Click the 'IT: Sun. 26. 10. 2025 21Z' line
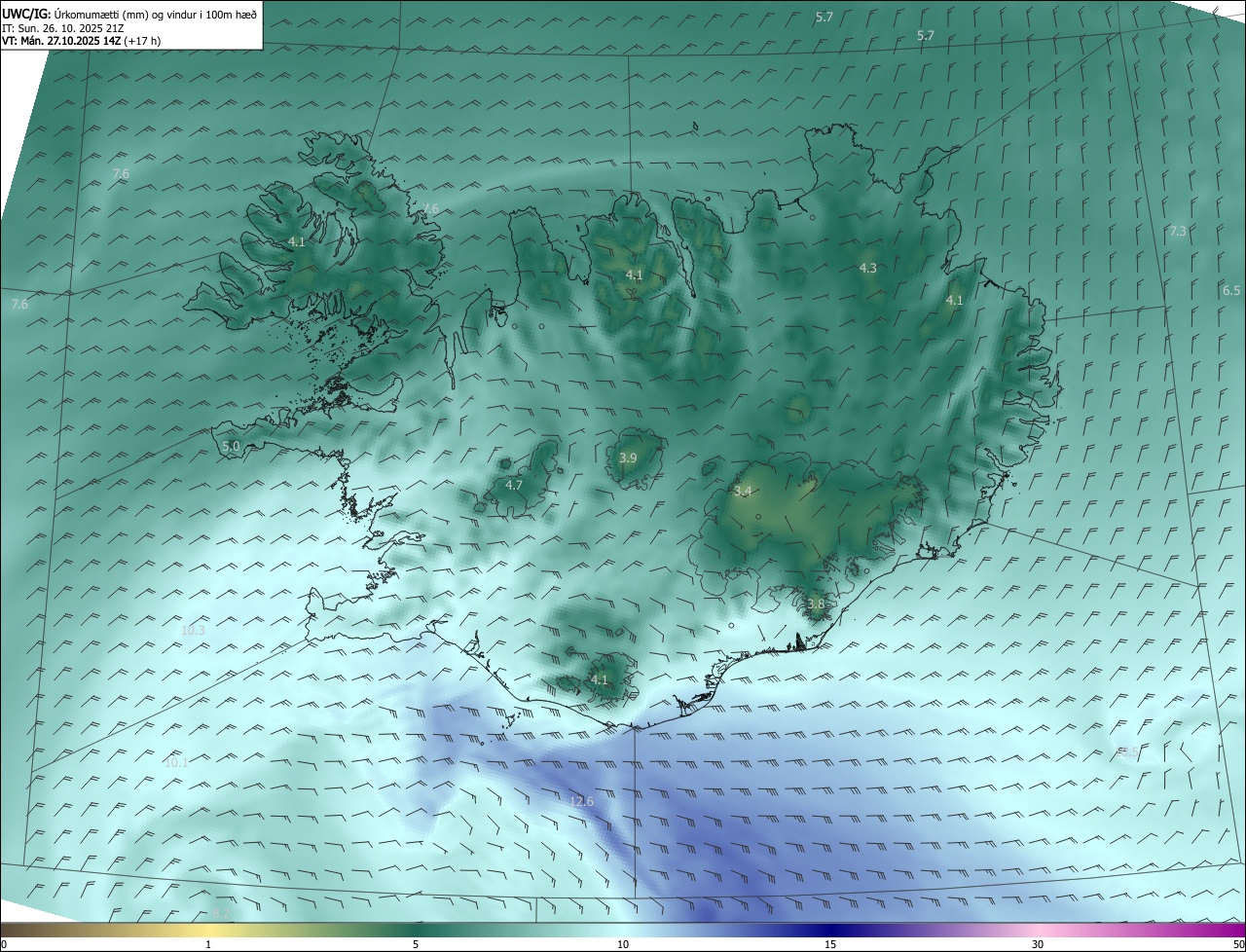The height and width of the screenshot is (952, 1246). (x=63, y=28)
